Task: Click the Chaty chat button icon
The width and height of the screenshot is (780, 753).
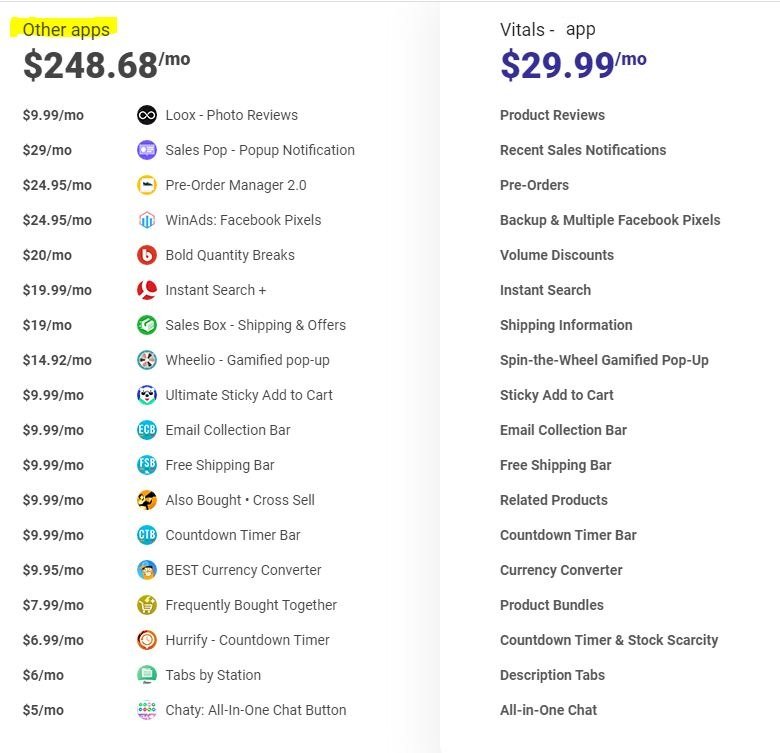Action: (147, 710)
